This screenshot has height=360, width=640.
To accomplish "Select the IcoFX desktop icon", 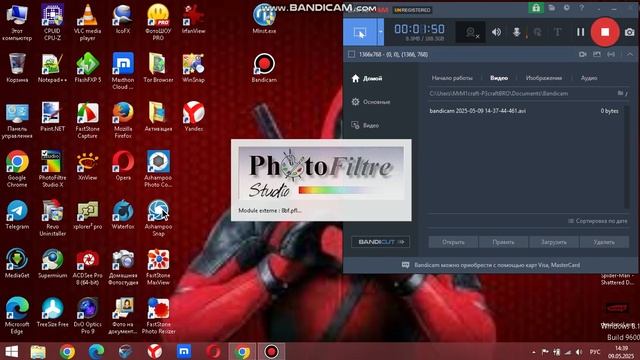I will pyautogui.click(x=123, y=20).
